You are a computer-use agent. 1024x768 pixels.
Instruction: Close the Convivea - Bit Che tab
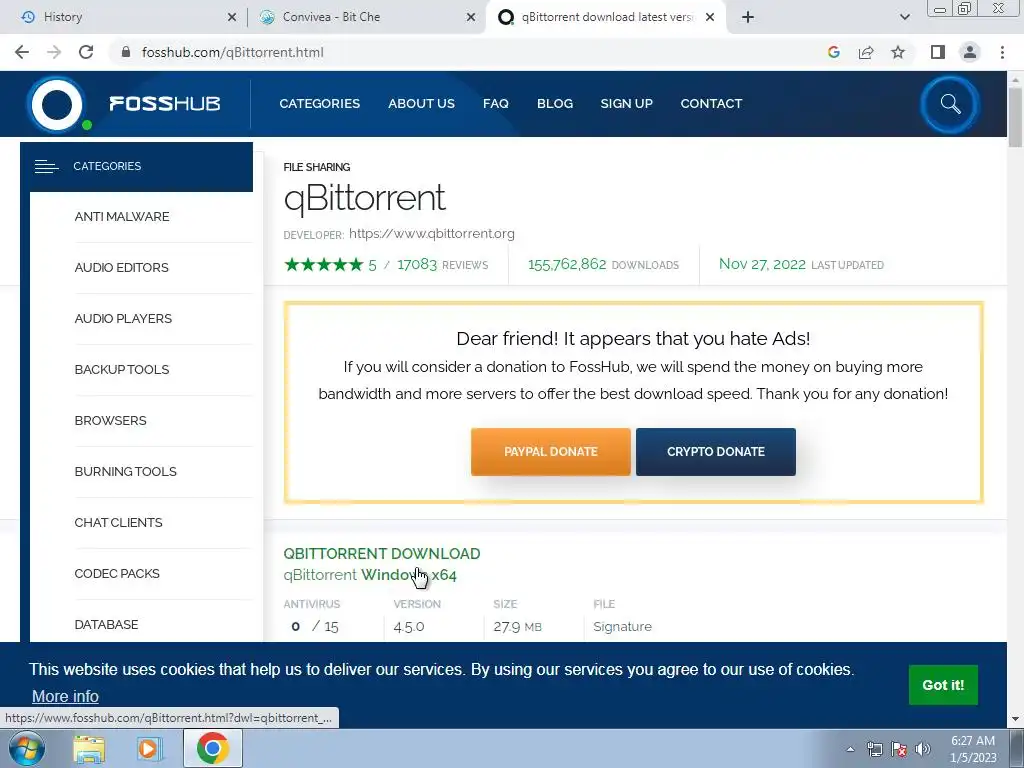pyautogui.click(x=471, y=17)
